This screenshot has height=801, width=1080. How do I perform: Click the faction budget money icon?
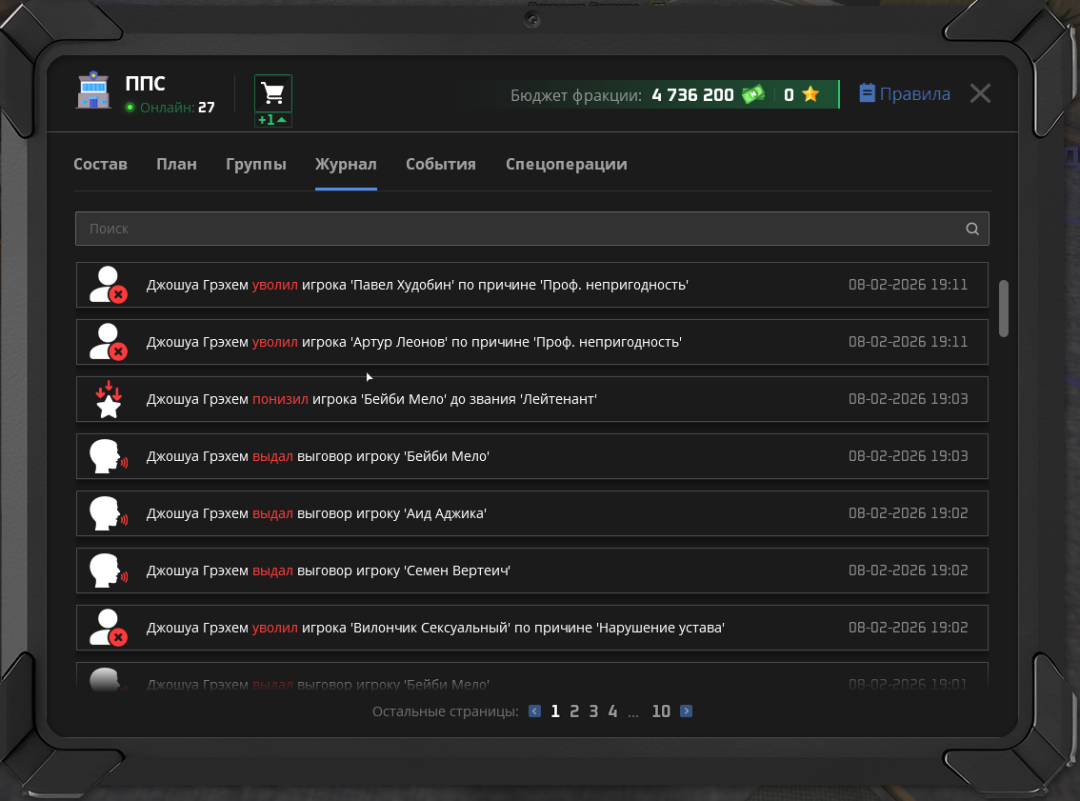[x=752, y=95]
